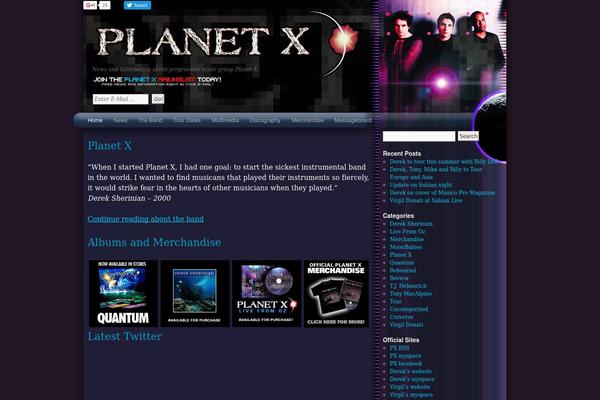This screenshot has height=400, width=600.
Task: Open the Multimedia navigation item
Action: [225, 120]
